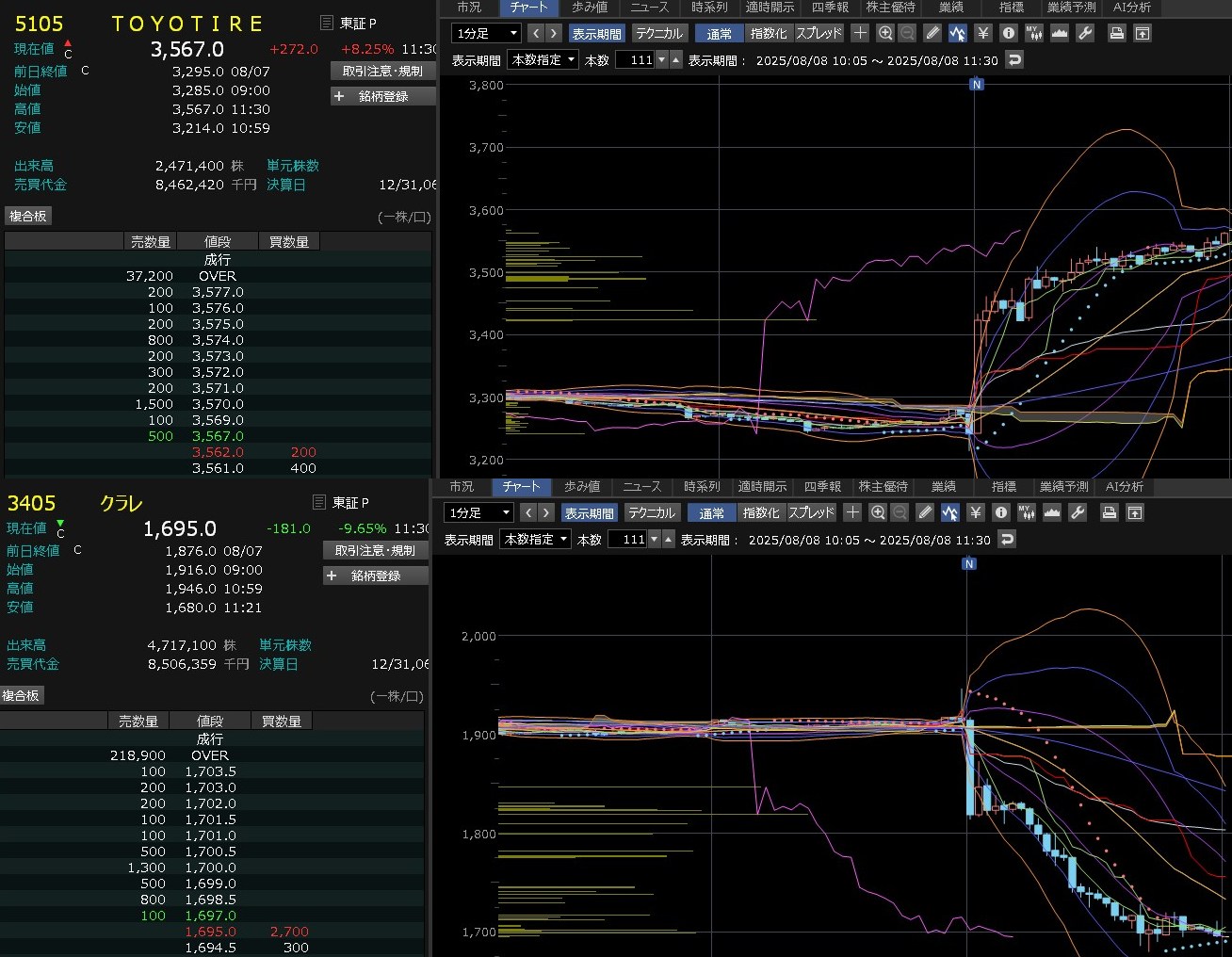Viewport: 1232px width, 957px height.
Task: Click N marker on bottom chart timeline
Action: coord(969,563)
